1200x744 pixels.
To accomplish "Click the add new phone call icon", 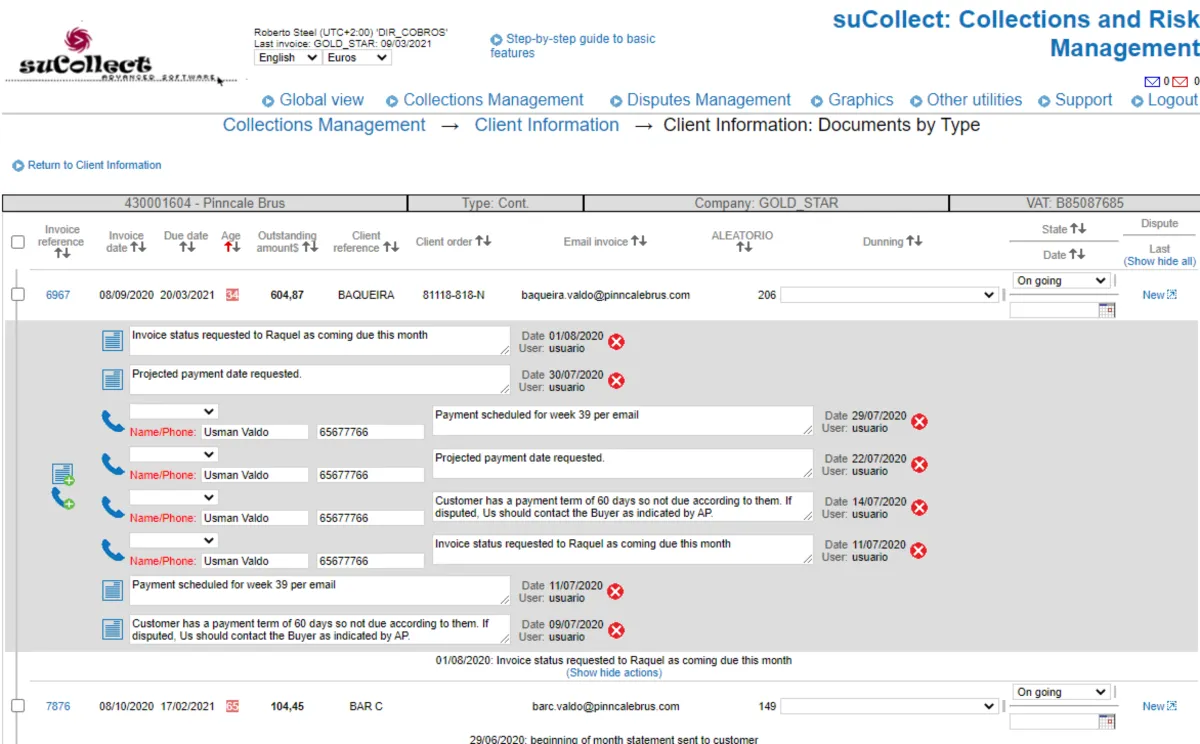I will (63, 498).
